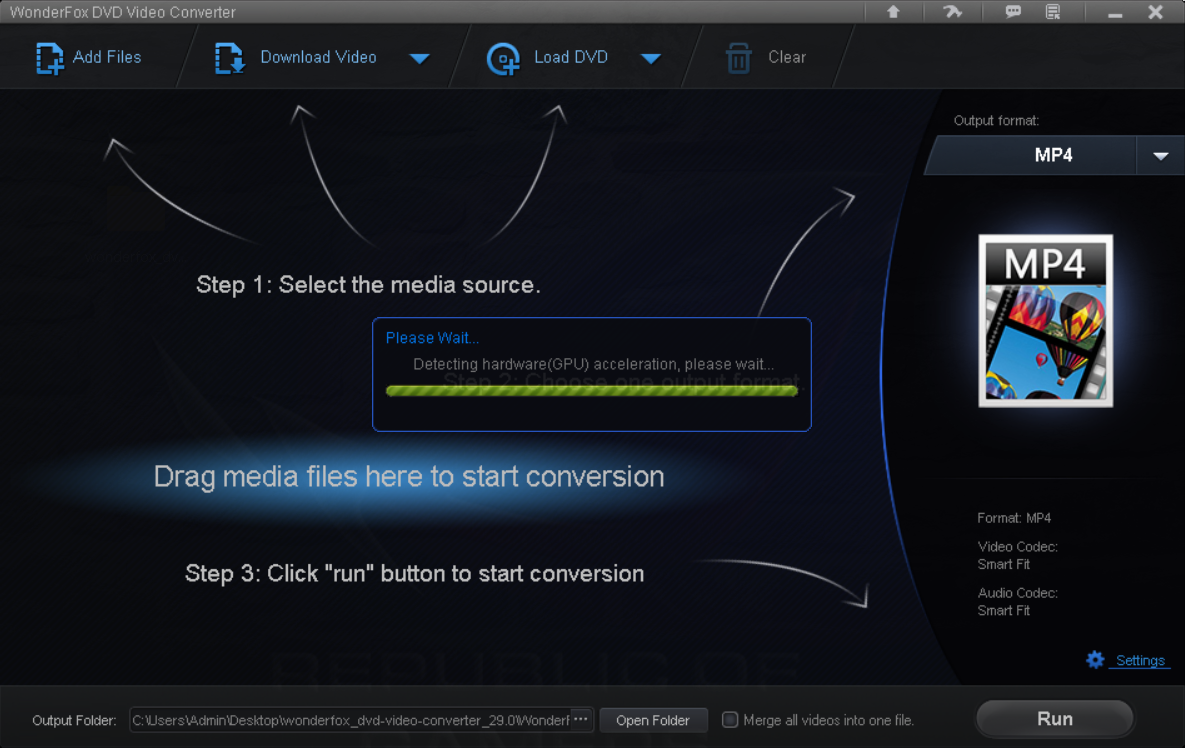
Task: Click the large MP4 format thumbnail
Action: pyautogui.click(x=1045, y=320)
